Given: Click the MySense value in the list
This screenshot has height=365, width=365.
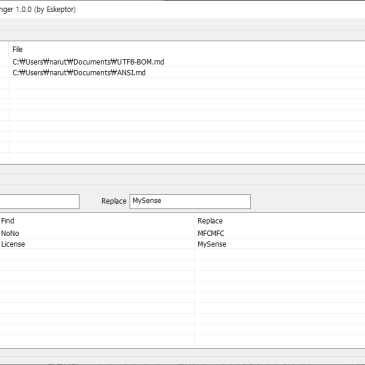Looking at the screenshot, I should click(212, 244).
